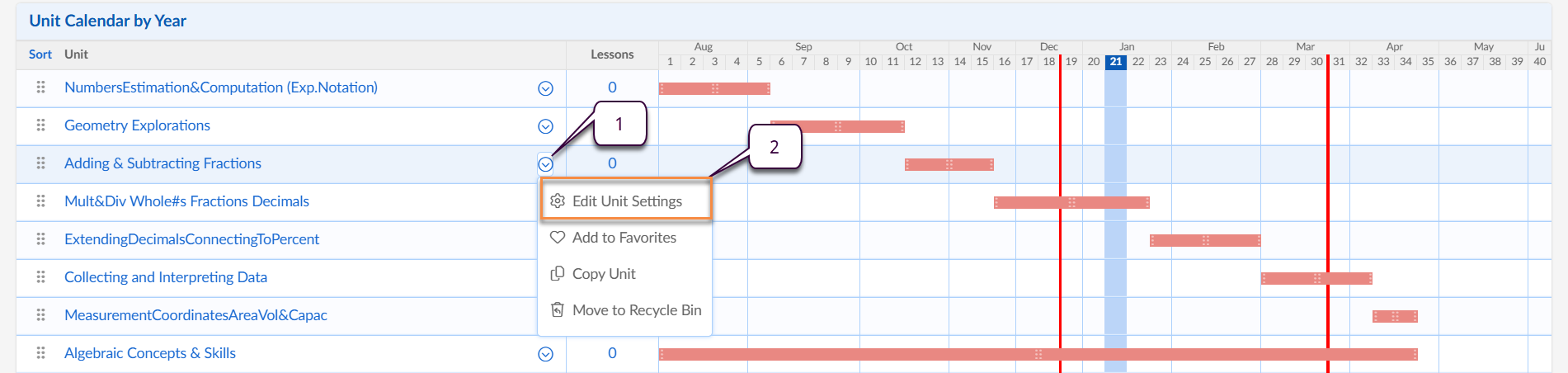Open dropdown arrow for Algebraic Concepts & Skills
This screenshot has height=373, width=1568.
(545, 354)
